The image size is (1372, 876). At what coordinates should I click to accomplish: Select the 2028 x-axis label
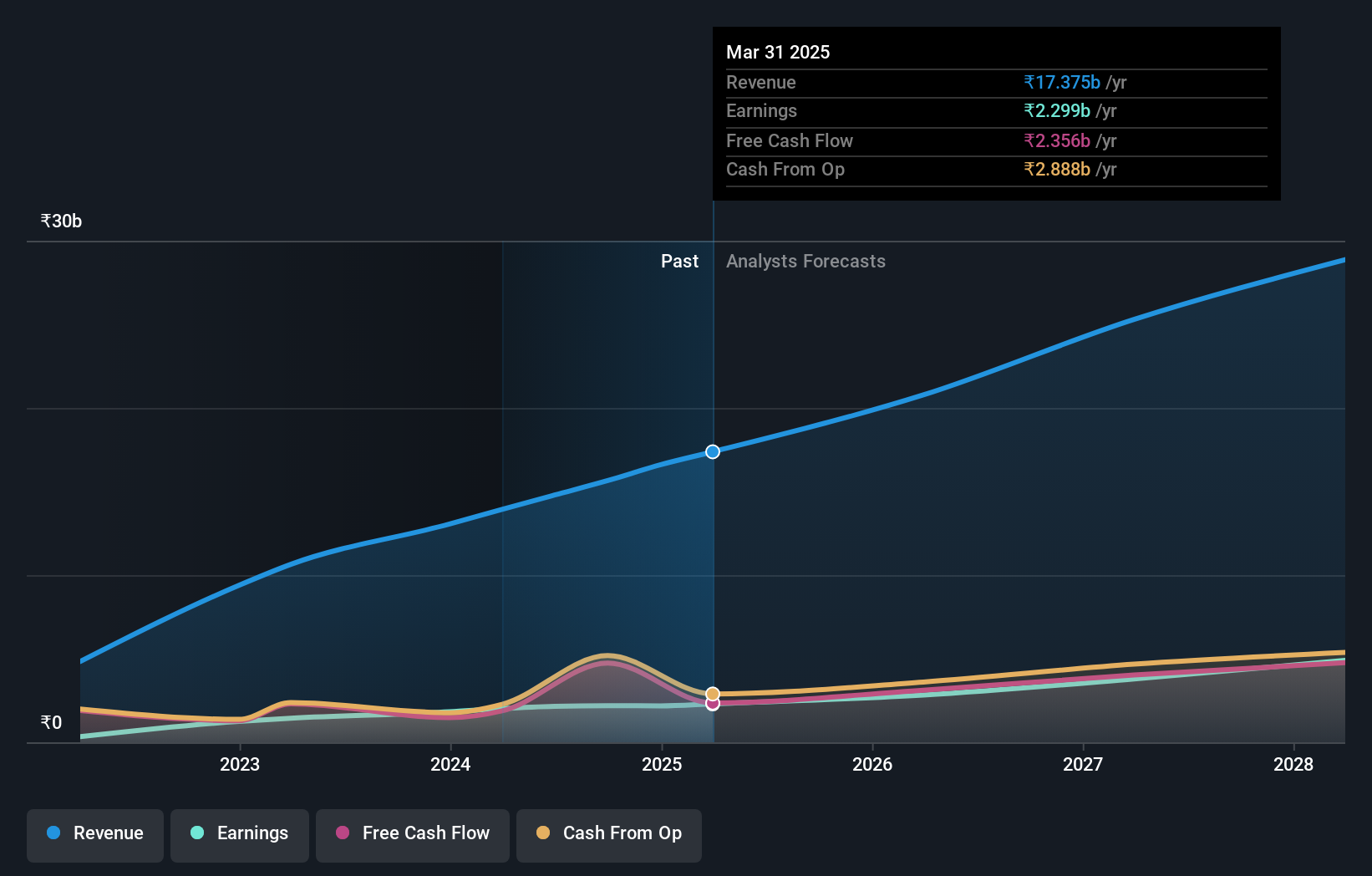pos(1293,764)
